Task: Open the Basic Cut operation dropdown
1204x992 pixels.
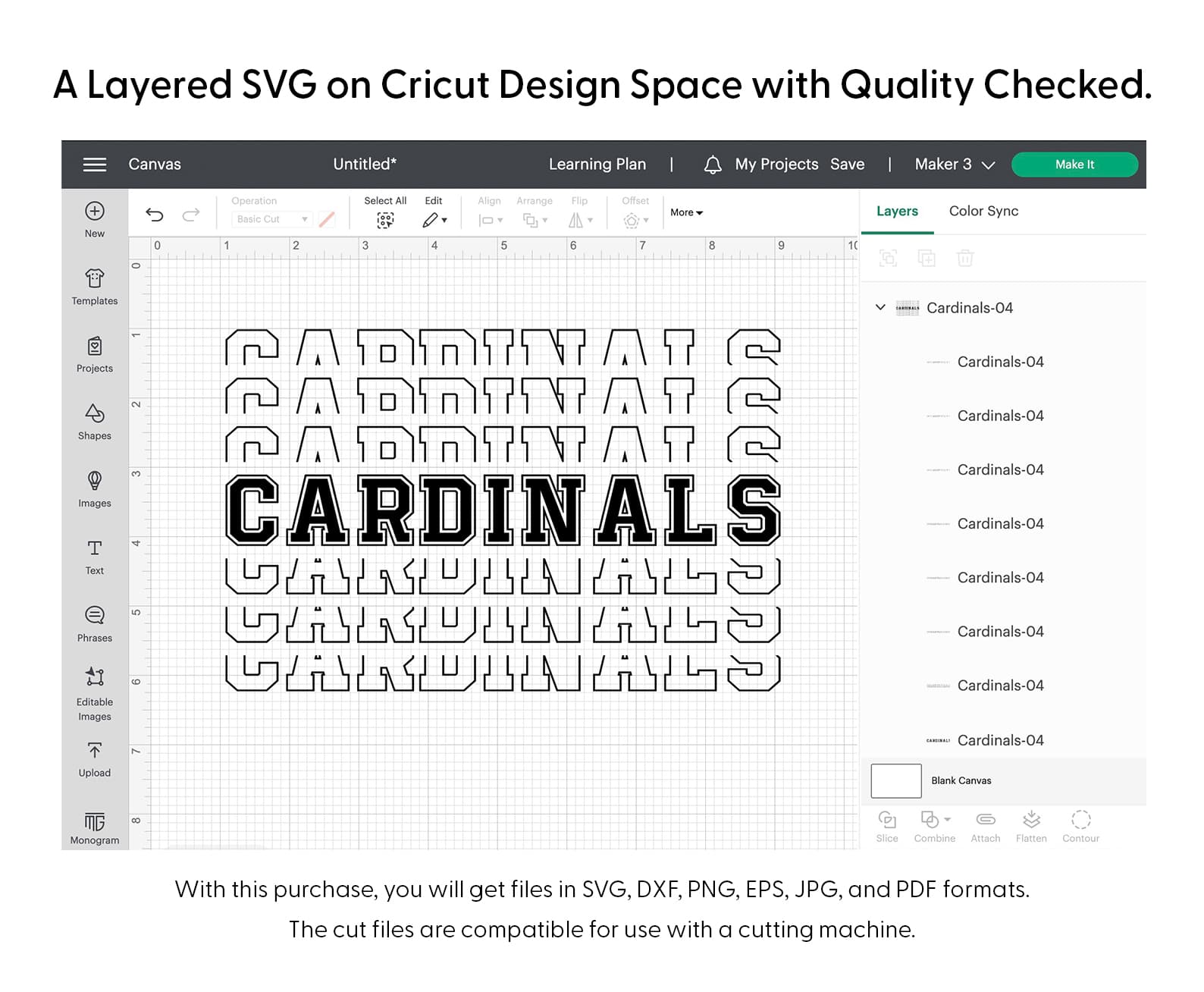Action: tap(271, 219)
